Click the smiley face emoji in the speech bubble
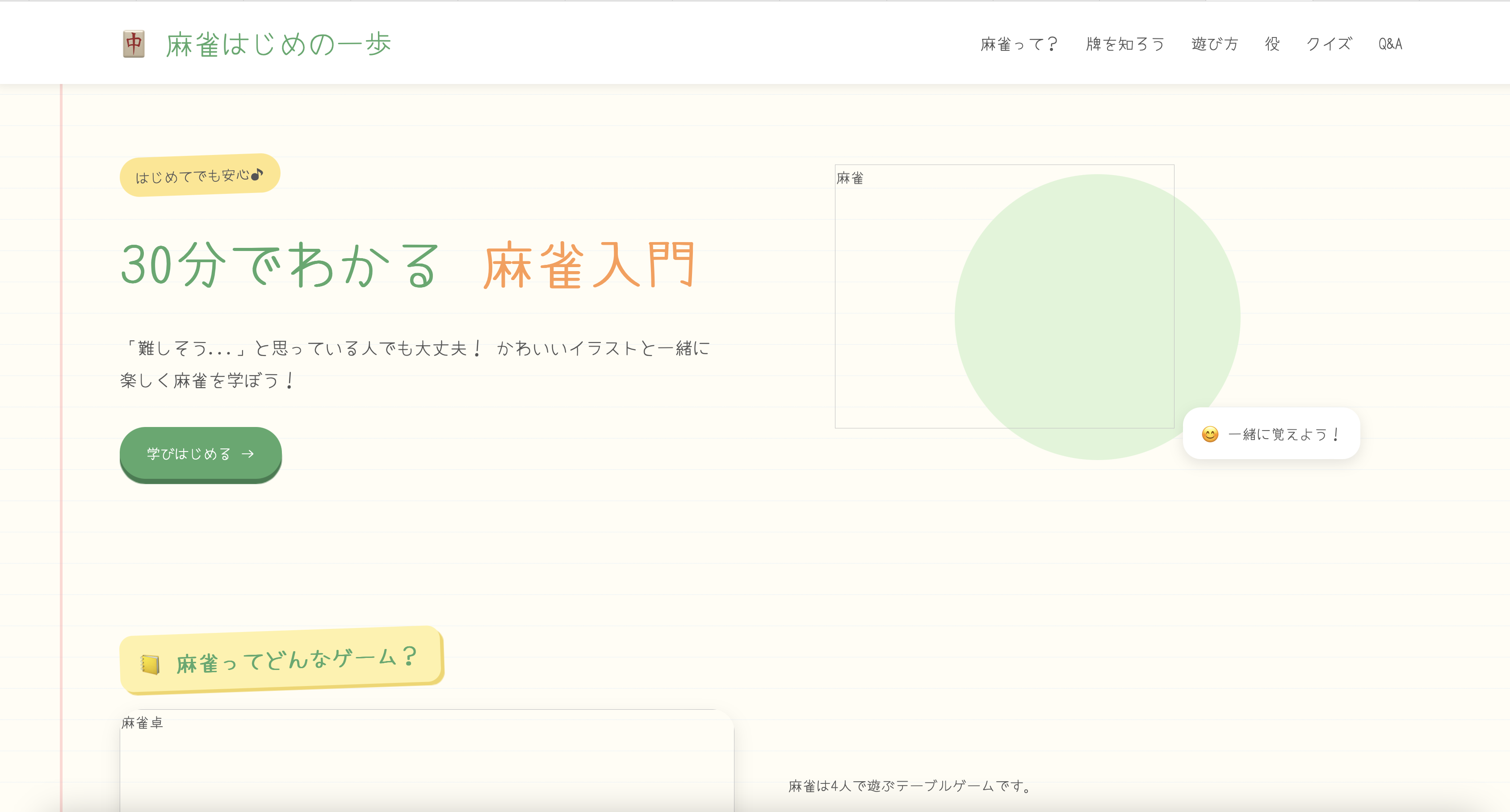 pos(1210,434)
